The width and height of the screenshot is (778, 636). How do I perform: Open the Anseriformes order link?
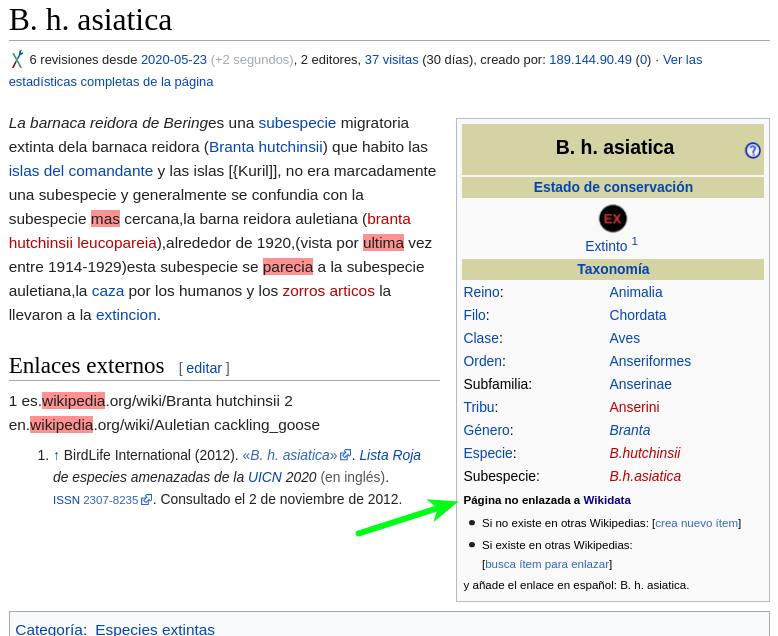[649, 361]
